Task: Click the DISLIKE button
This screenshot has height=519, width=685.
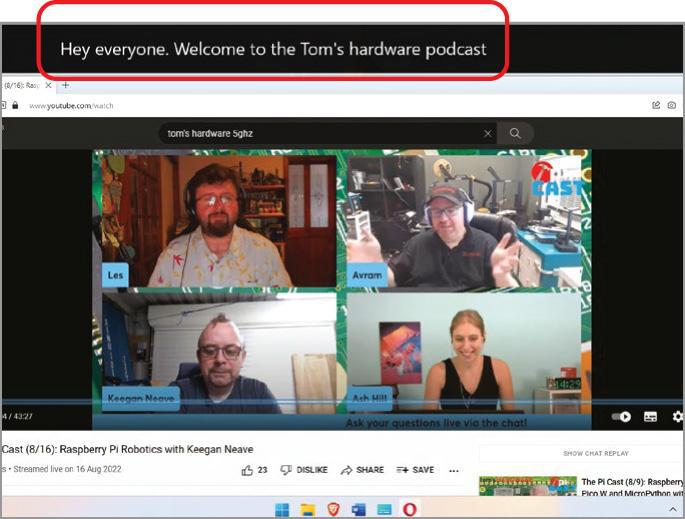Action: pos(304,470)
